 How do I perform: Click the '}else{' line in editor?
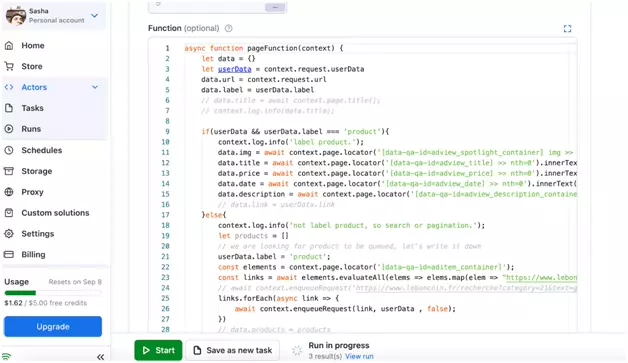point(213,215)
